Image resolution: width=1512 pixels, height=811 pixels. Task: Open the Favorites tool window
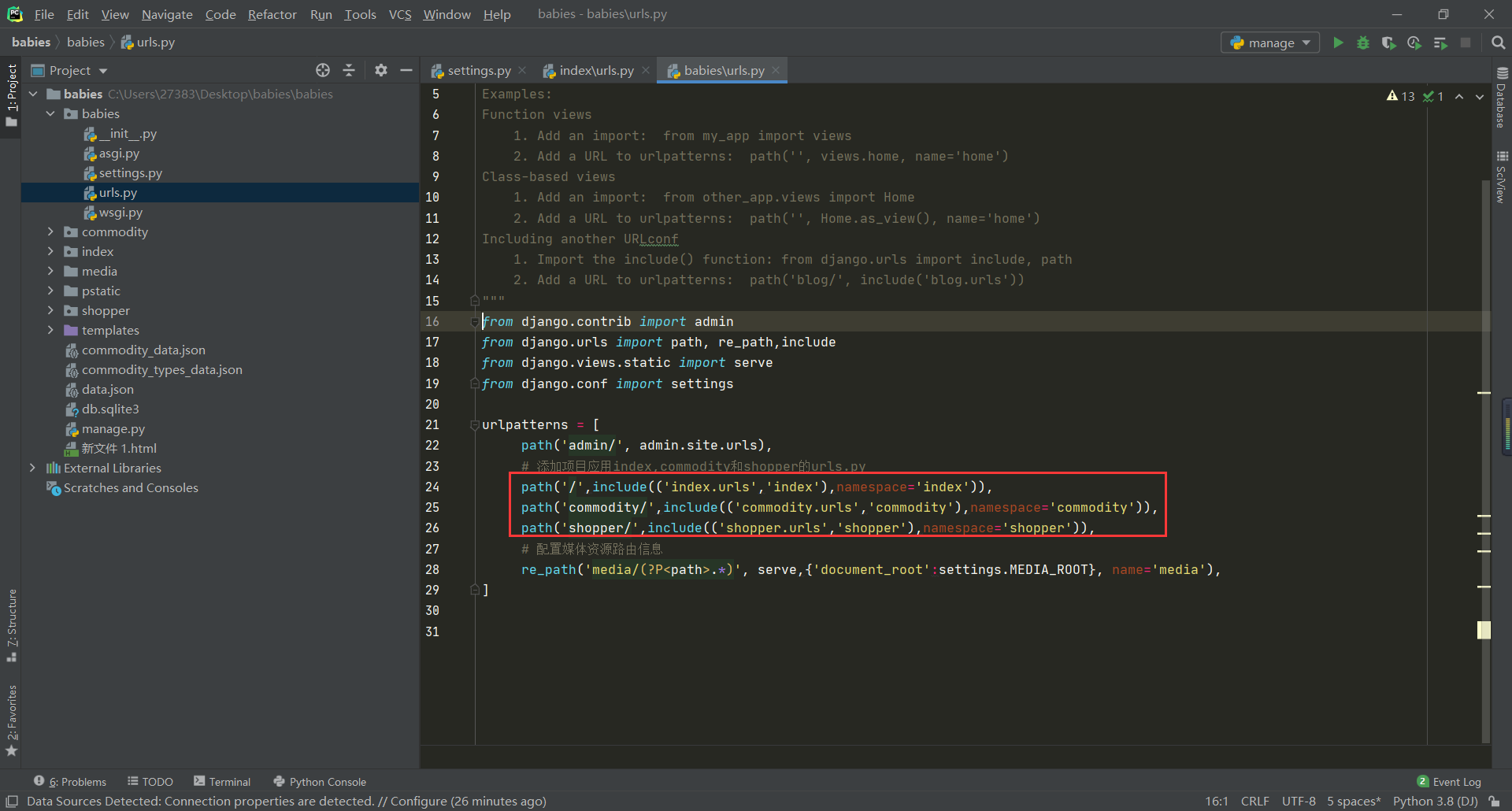pyautogui.click(x=12, y=720)
